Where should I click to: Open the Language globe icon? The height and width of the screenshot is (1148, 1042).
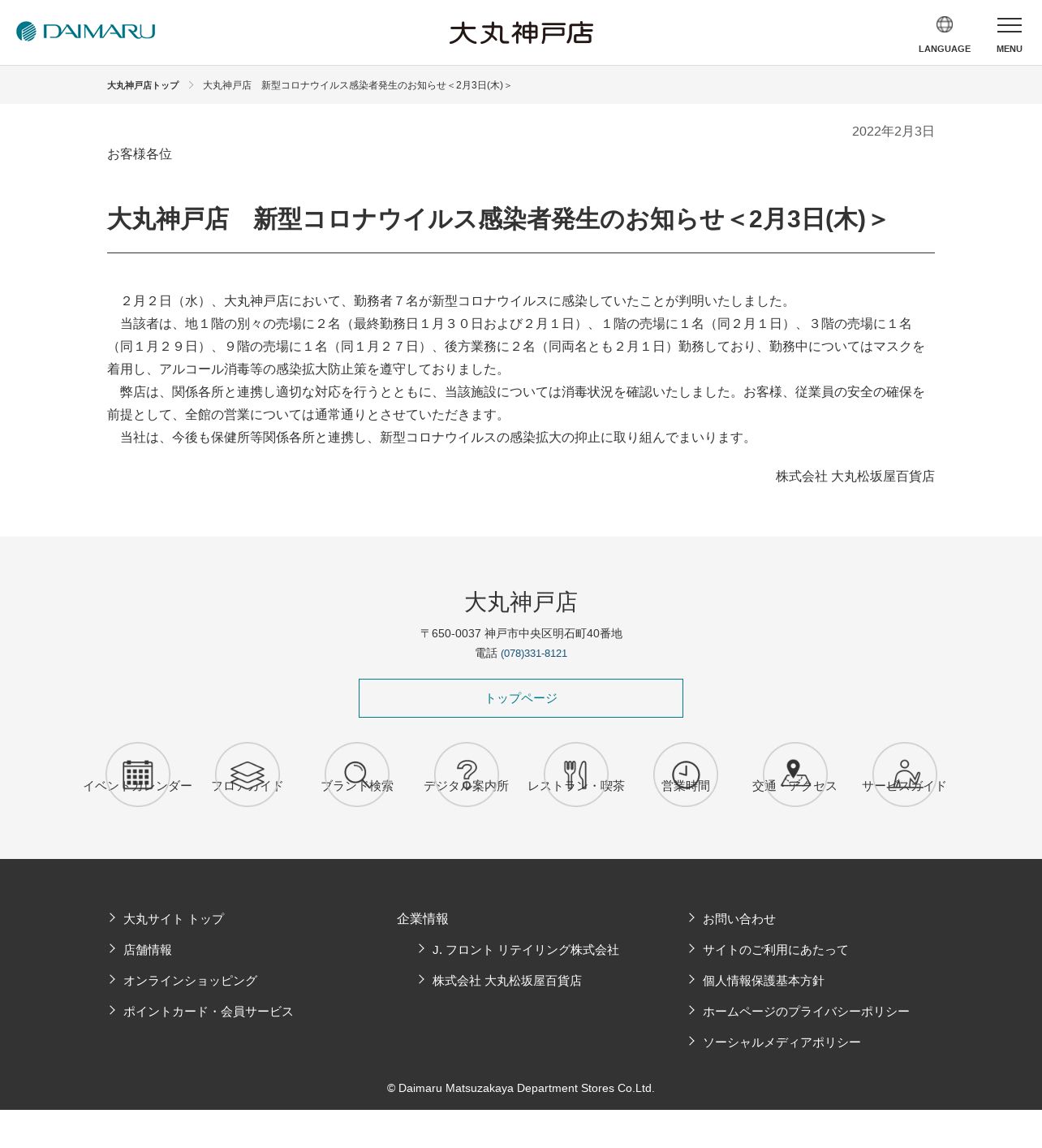pyautogui.click(x=945, y=24)
